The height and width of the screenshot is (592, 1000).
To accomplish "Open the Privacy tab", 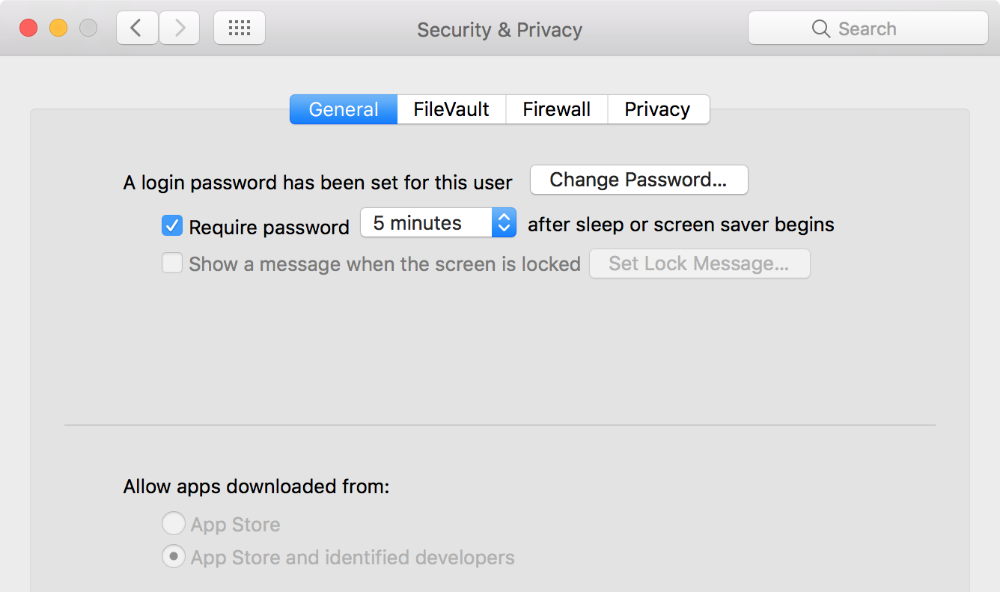I will pos(657,110).
